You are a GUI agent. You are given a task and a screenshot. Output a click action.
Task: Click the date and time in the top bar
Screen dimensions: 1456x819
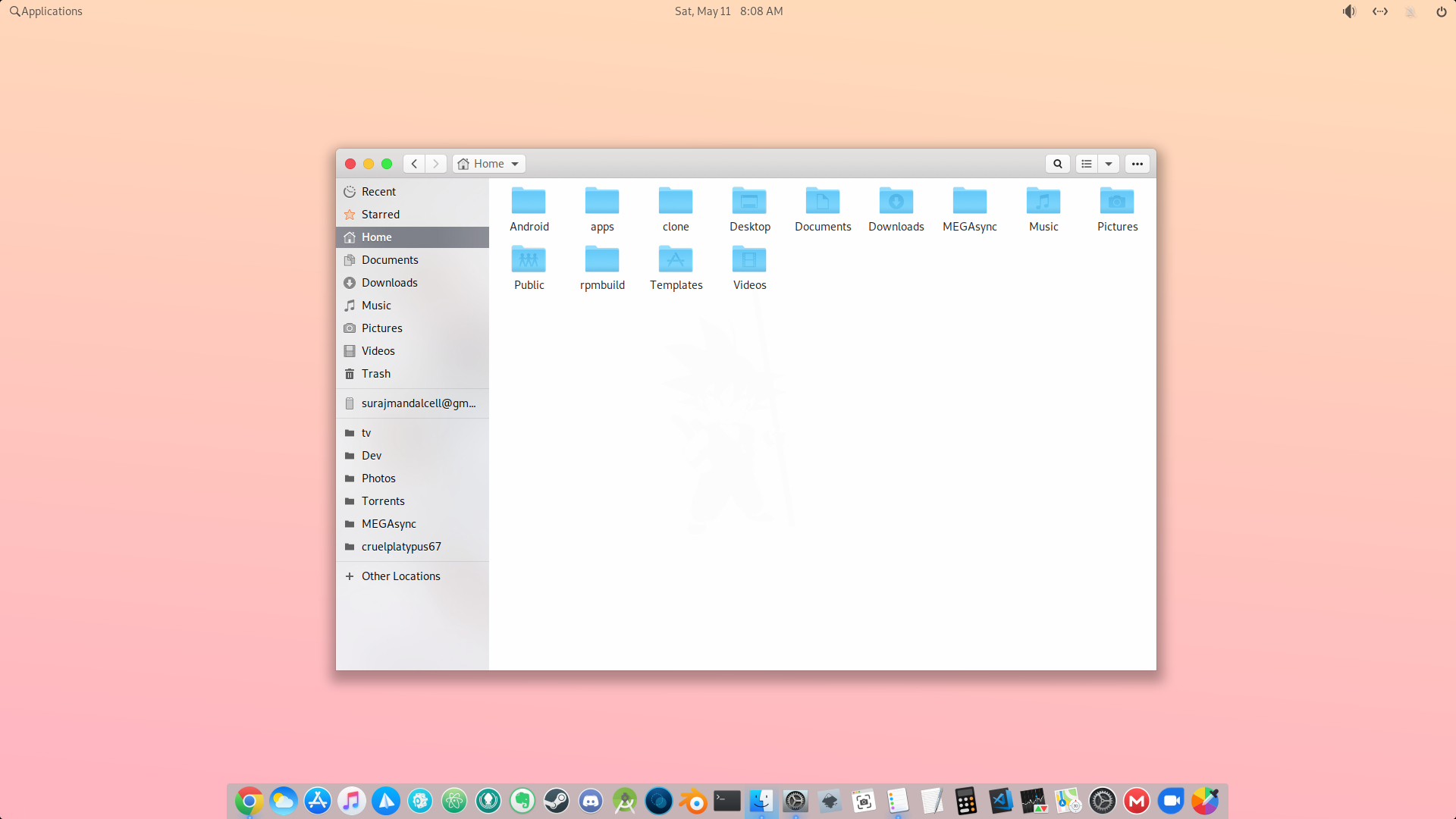point(729,11)
